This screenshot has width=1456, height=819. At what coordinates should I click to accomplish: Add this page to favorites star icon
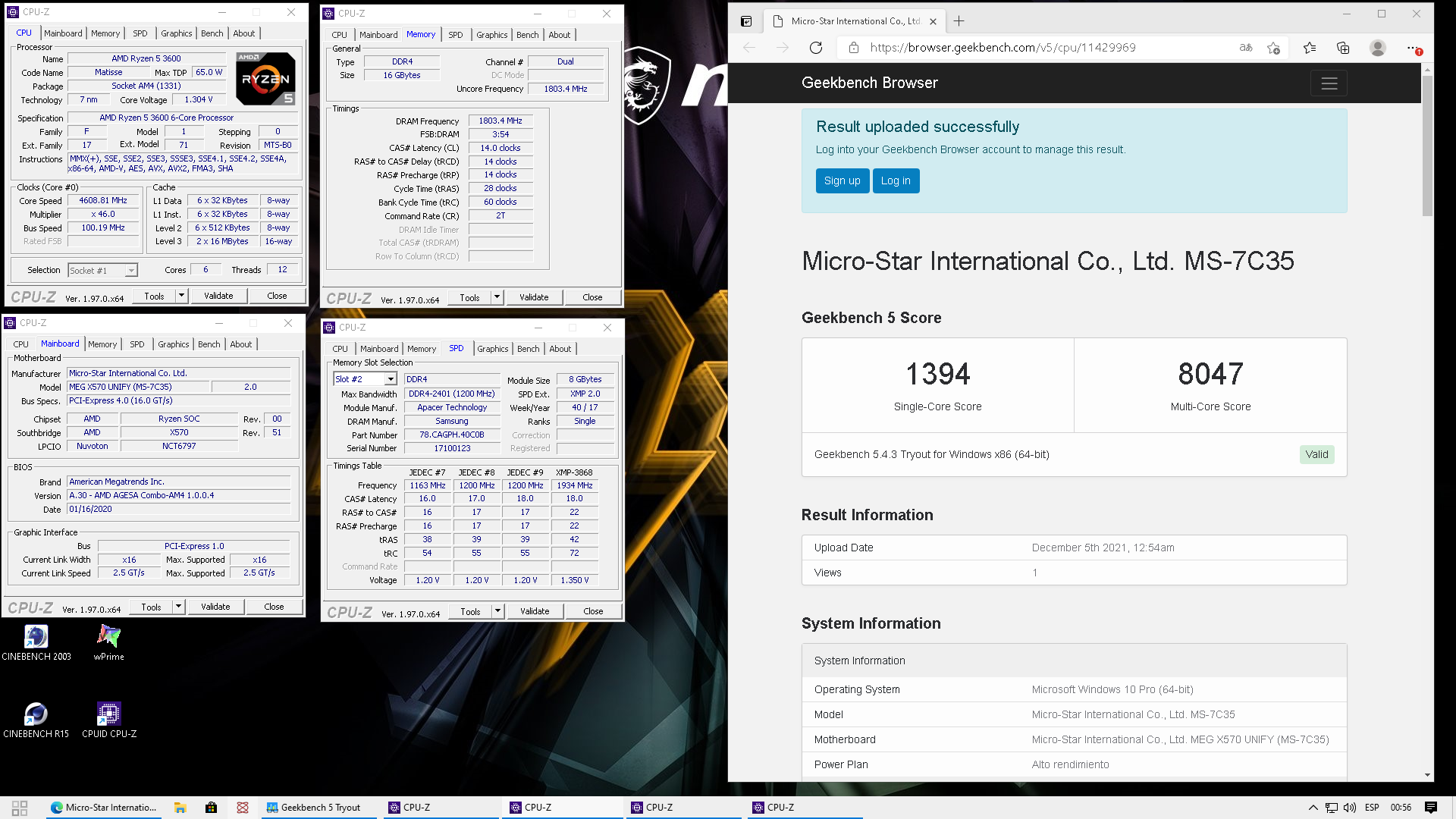1274,48
